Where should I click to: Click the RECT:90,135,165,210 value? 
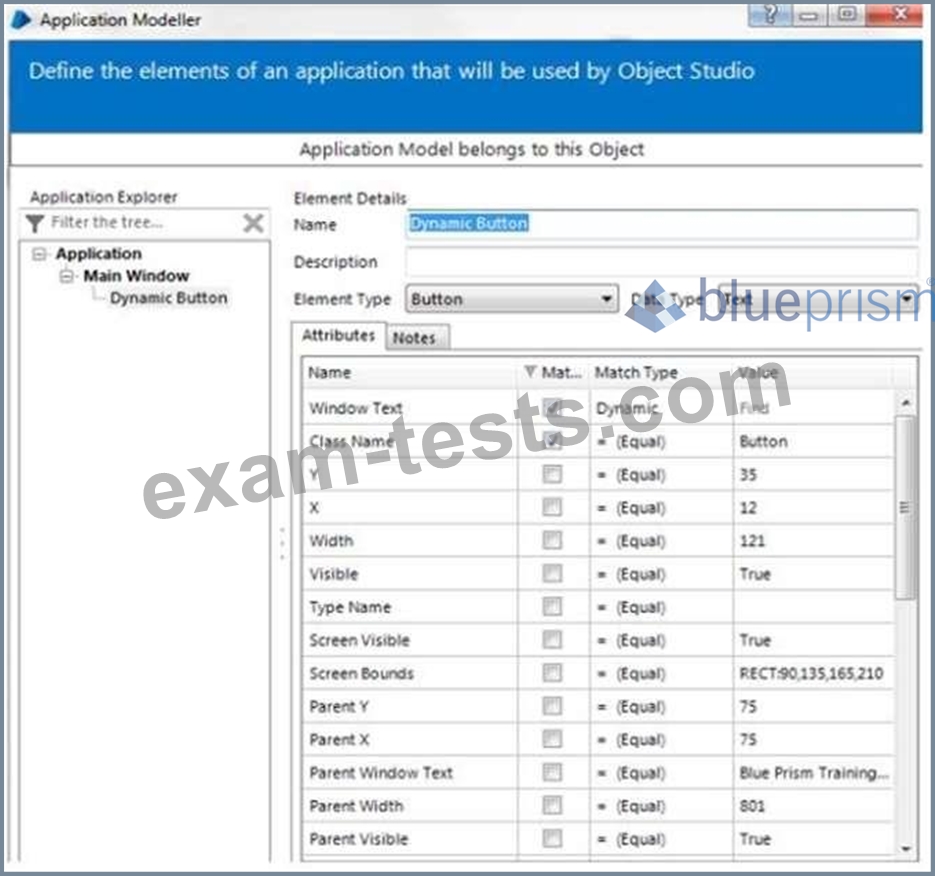[x=812, y=674]
